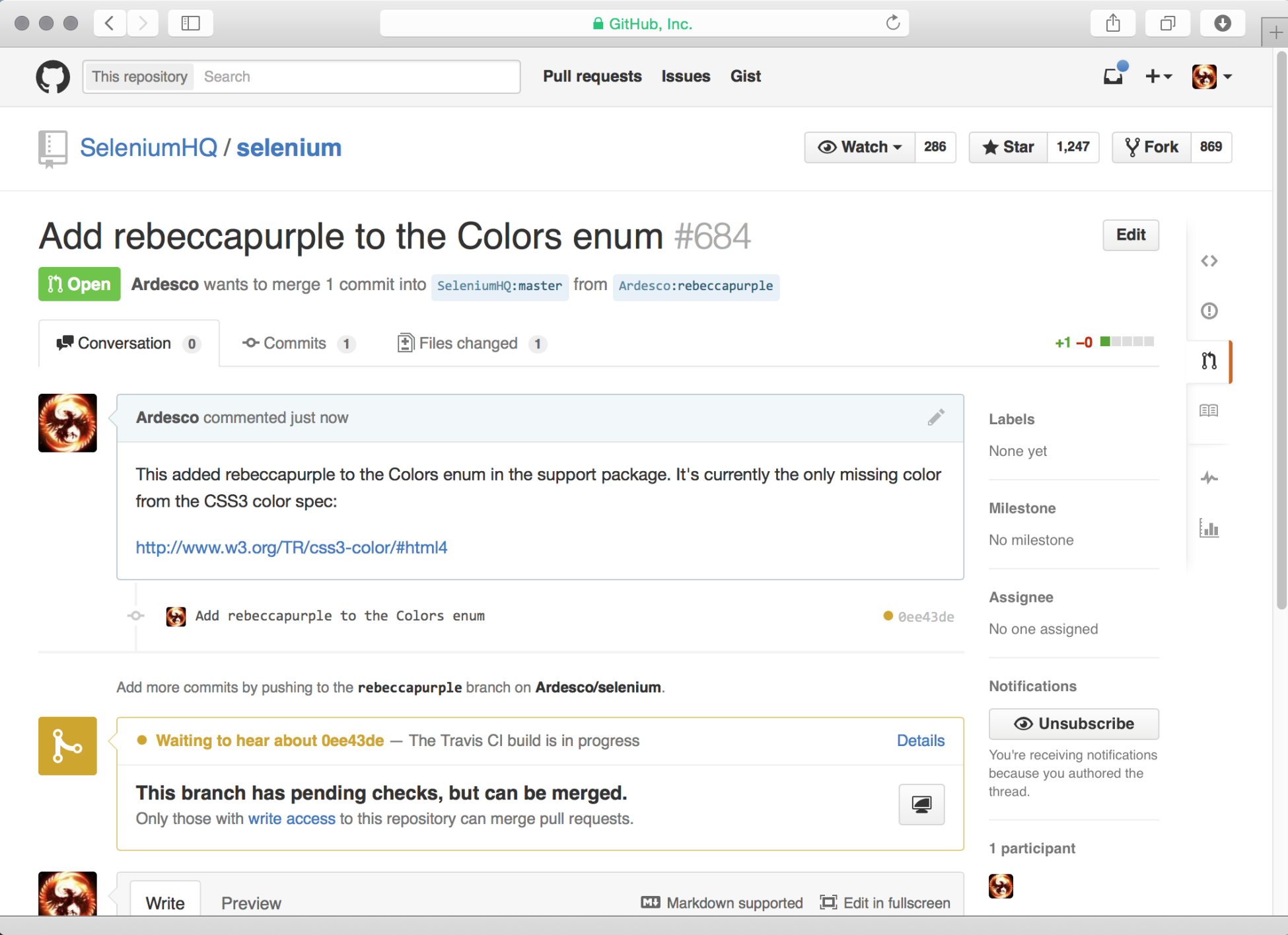Open the user avatar account menu
This screenshot has height=935, width=1288.
pos(1212,77)
